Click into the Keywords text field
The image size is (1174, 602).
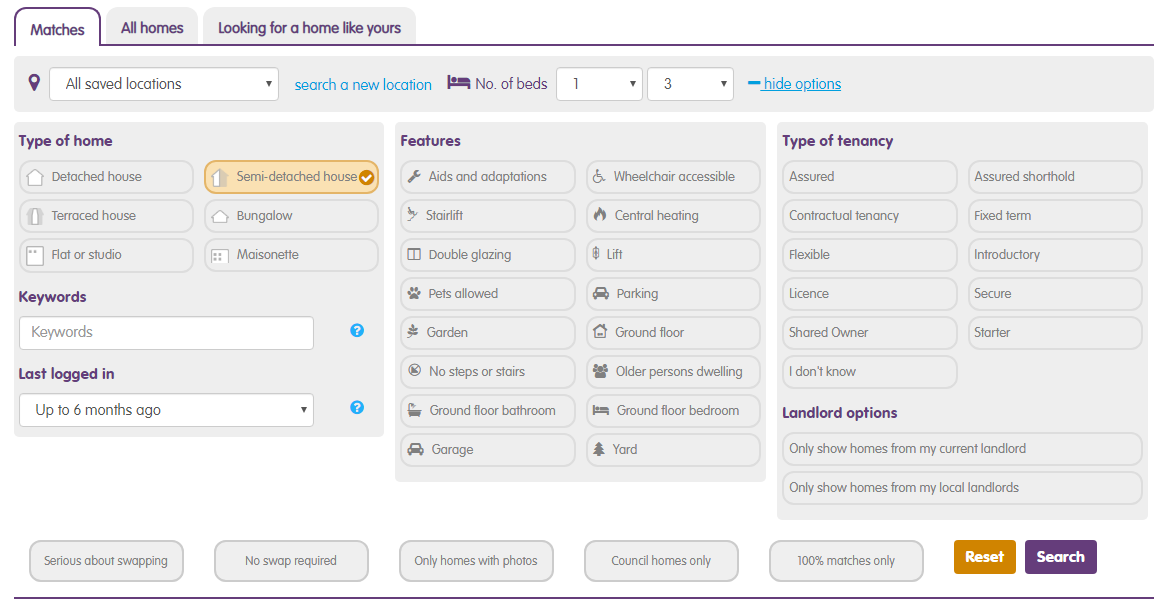pos(166,332)
